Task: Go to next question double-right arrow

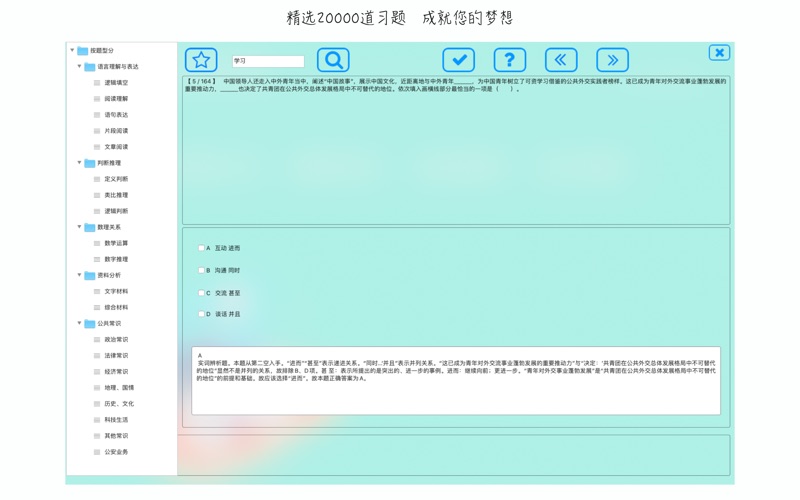Action: click(612, 60)
